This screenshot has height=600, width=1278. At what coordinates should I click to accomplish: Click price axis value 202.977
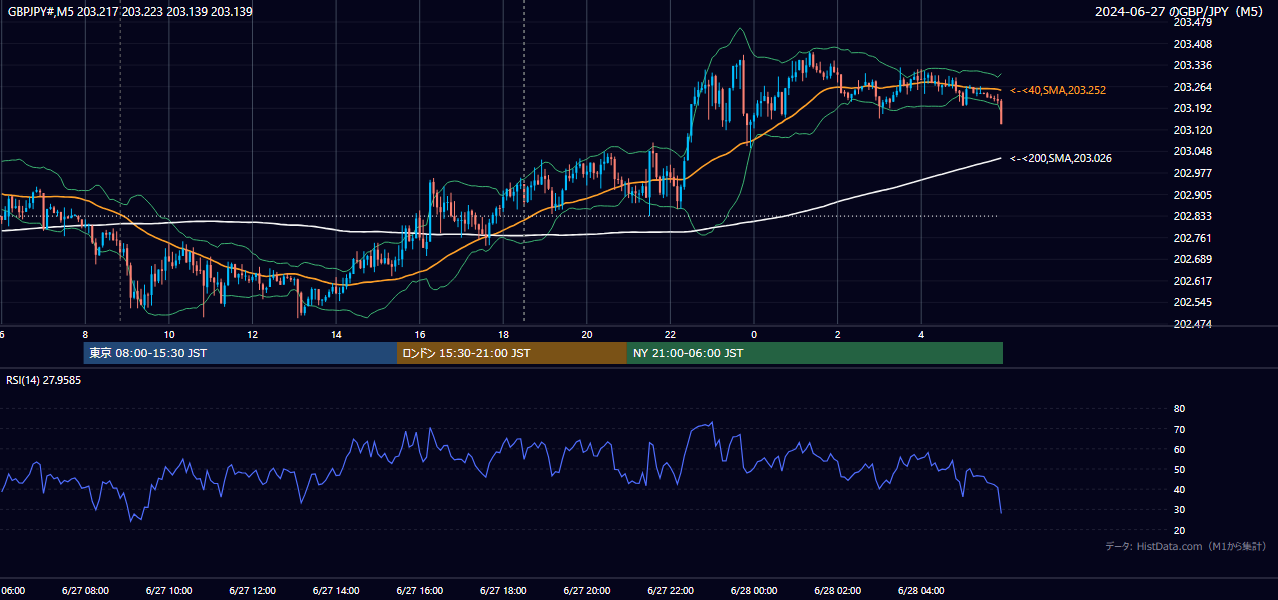pyautogui.click(x=1193, y=173)
